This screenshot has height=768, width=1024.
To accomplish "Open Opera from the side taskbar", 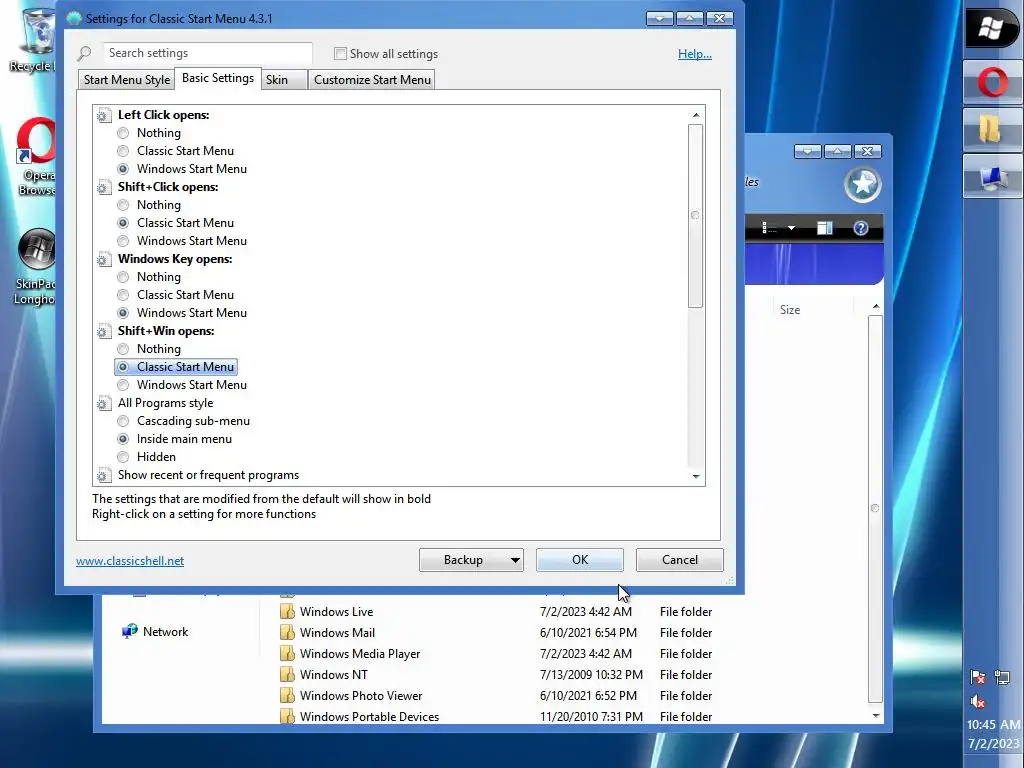I will coord(992,82).
